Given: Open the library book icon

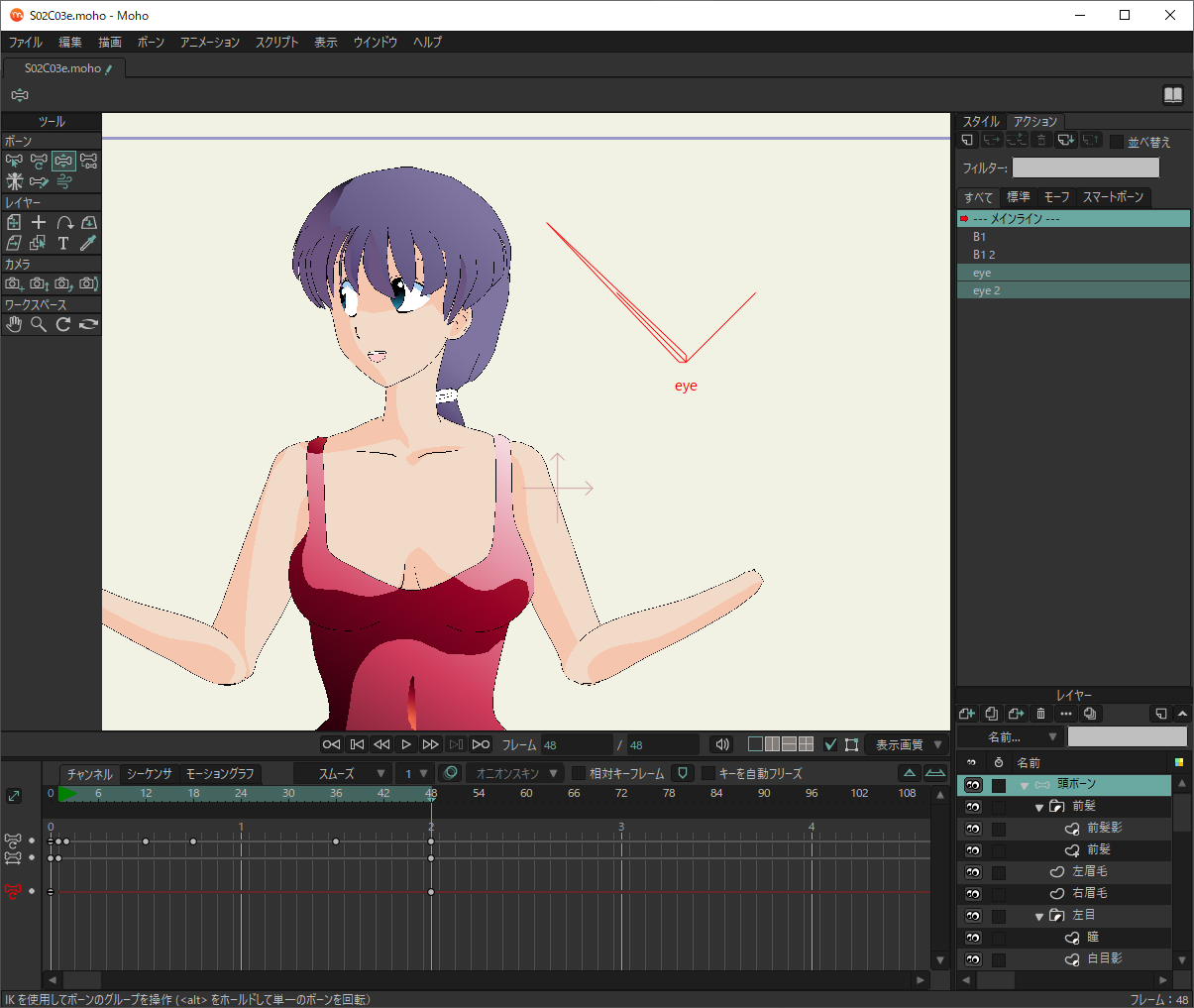Looking at the screenshot, I should 1173,95.
